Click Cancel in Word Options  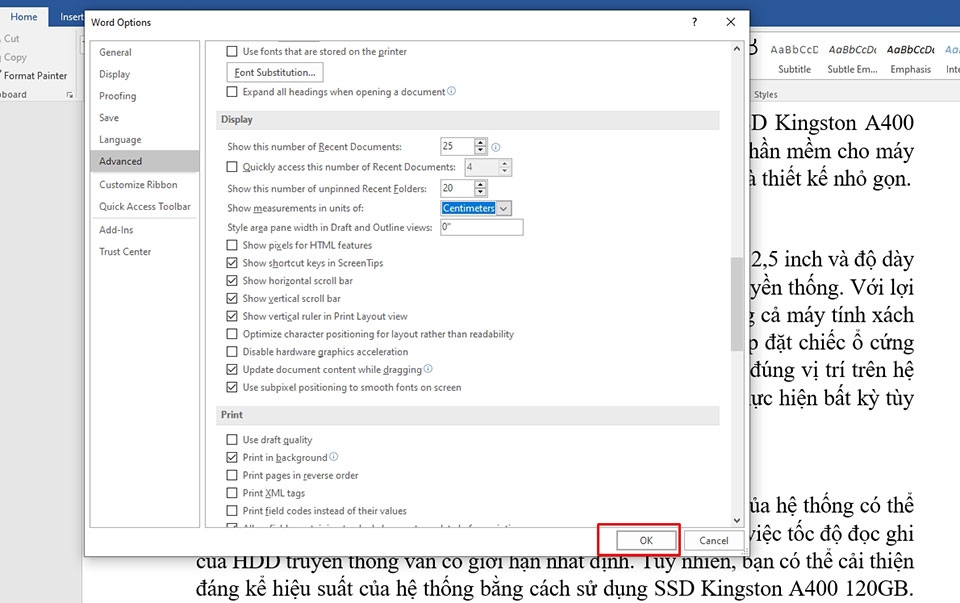(713, 541)
